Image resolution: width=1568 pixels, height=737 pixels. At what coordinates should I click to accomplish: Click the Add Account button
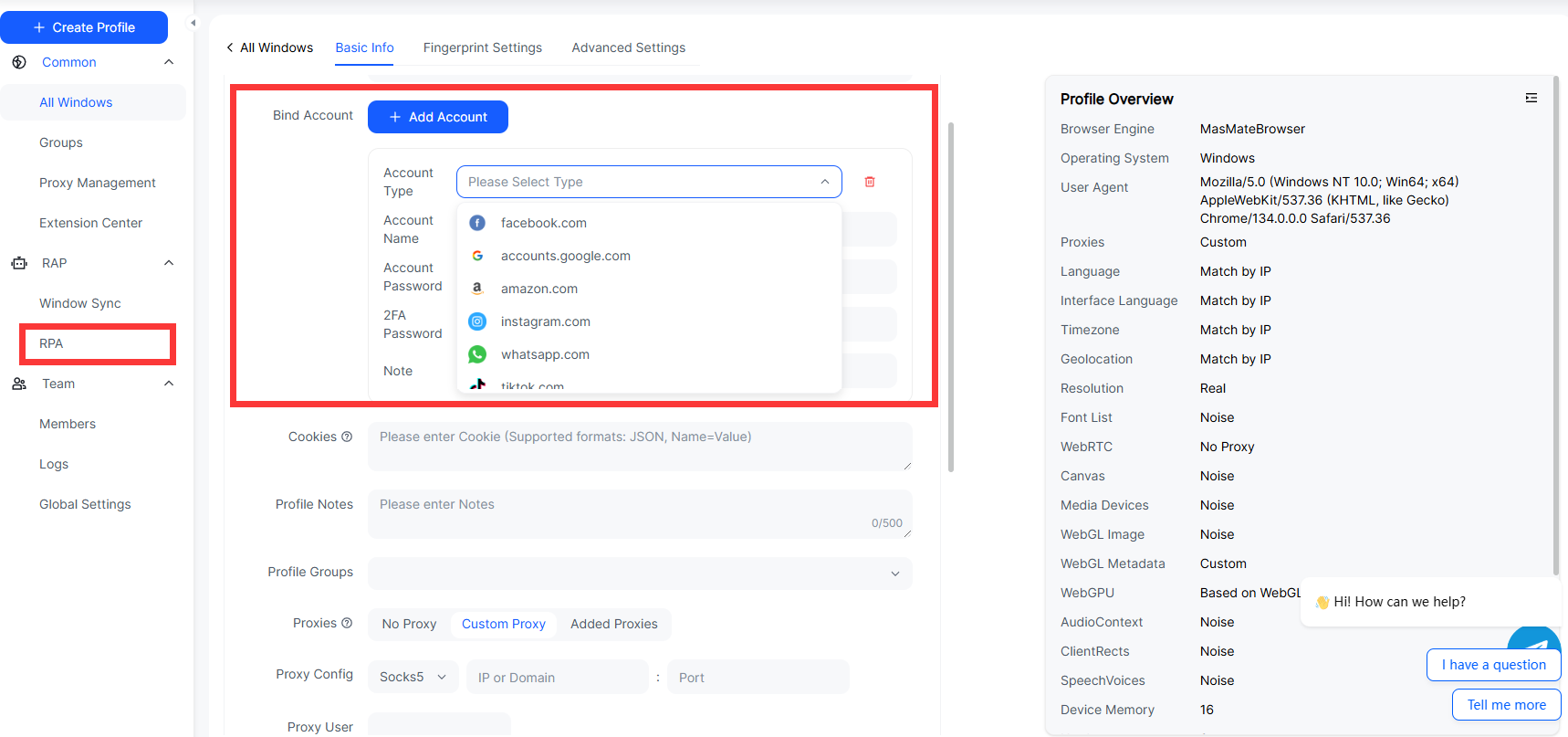tap(437, 117)
